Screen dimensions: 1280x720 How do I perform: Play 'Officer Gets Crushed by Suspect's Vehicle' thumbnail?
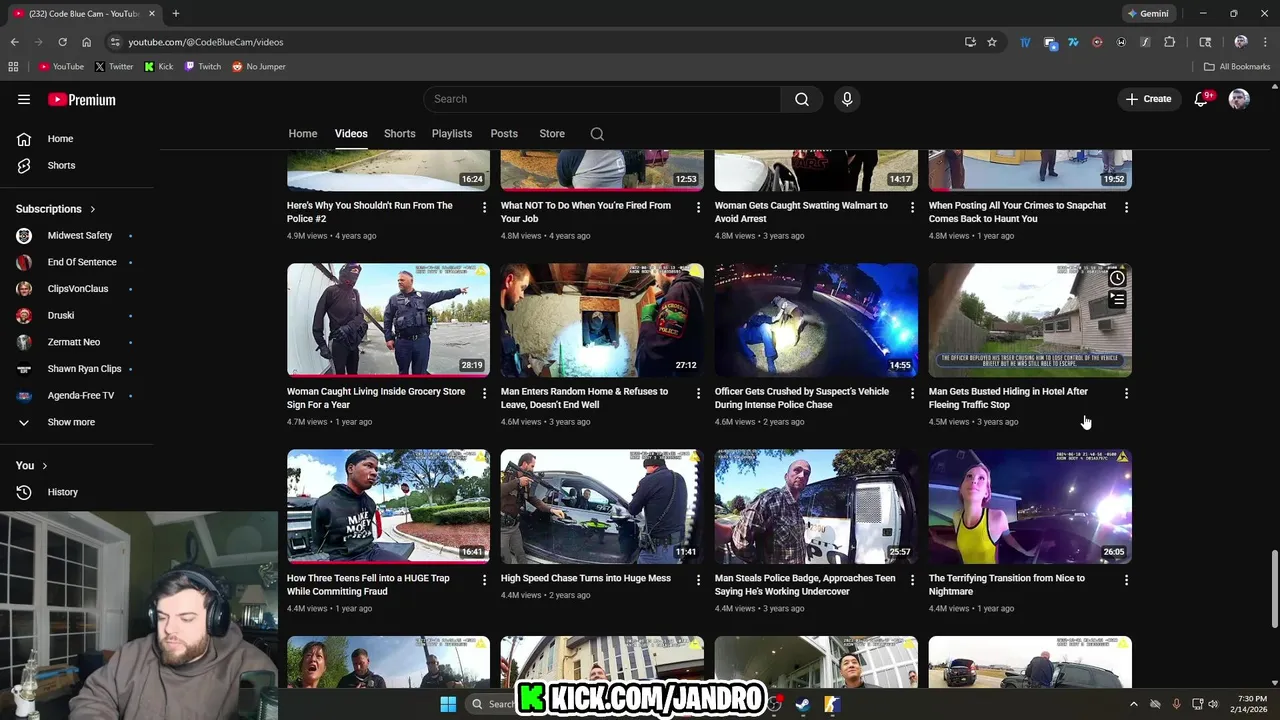tap(816, 320)
